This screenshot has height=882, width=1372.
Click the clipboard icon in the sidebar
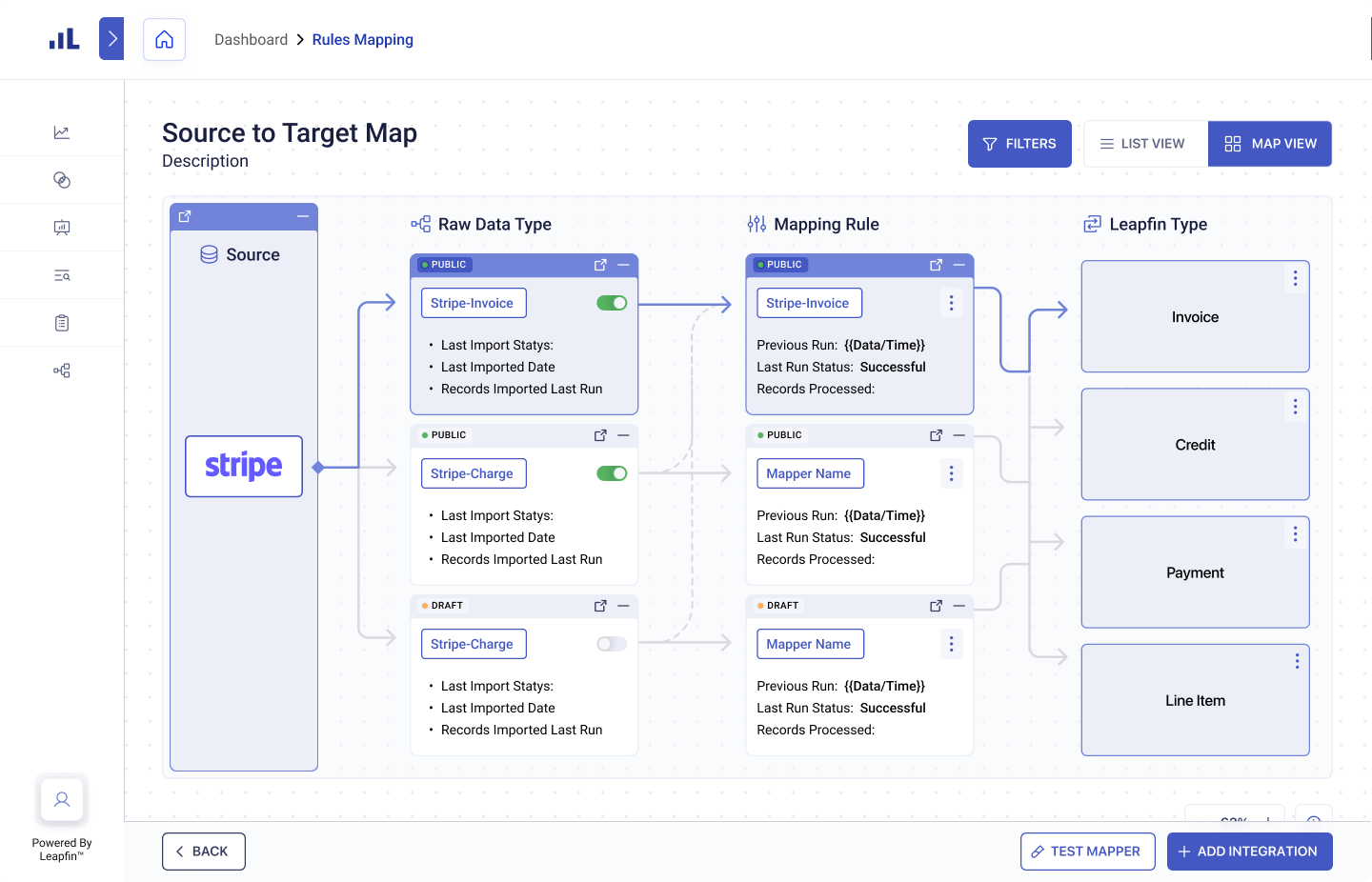(62, 323)
